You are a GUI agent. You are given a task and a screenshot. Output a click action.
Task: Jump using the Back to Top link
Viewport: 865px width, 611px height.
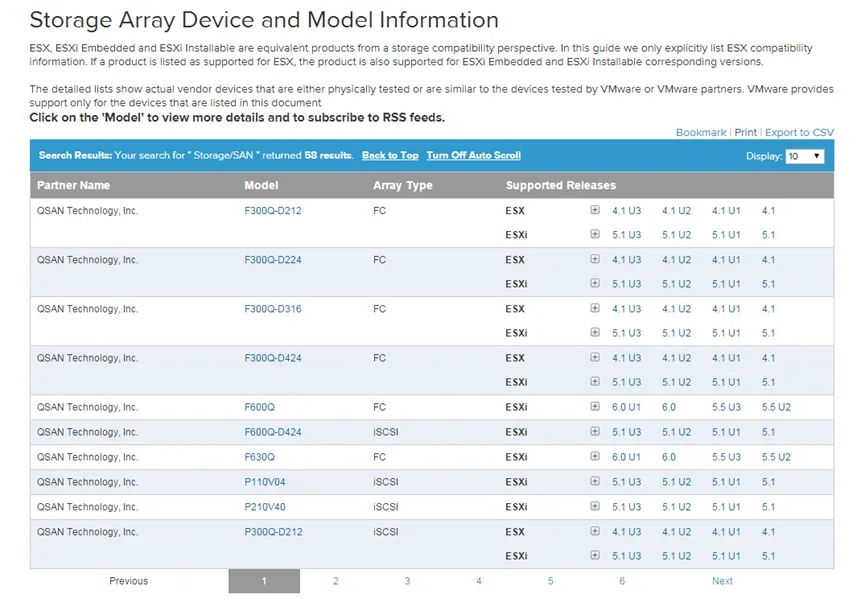390,155
